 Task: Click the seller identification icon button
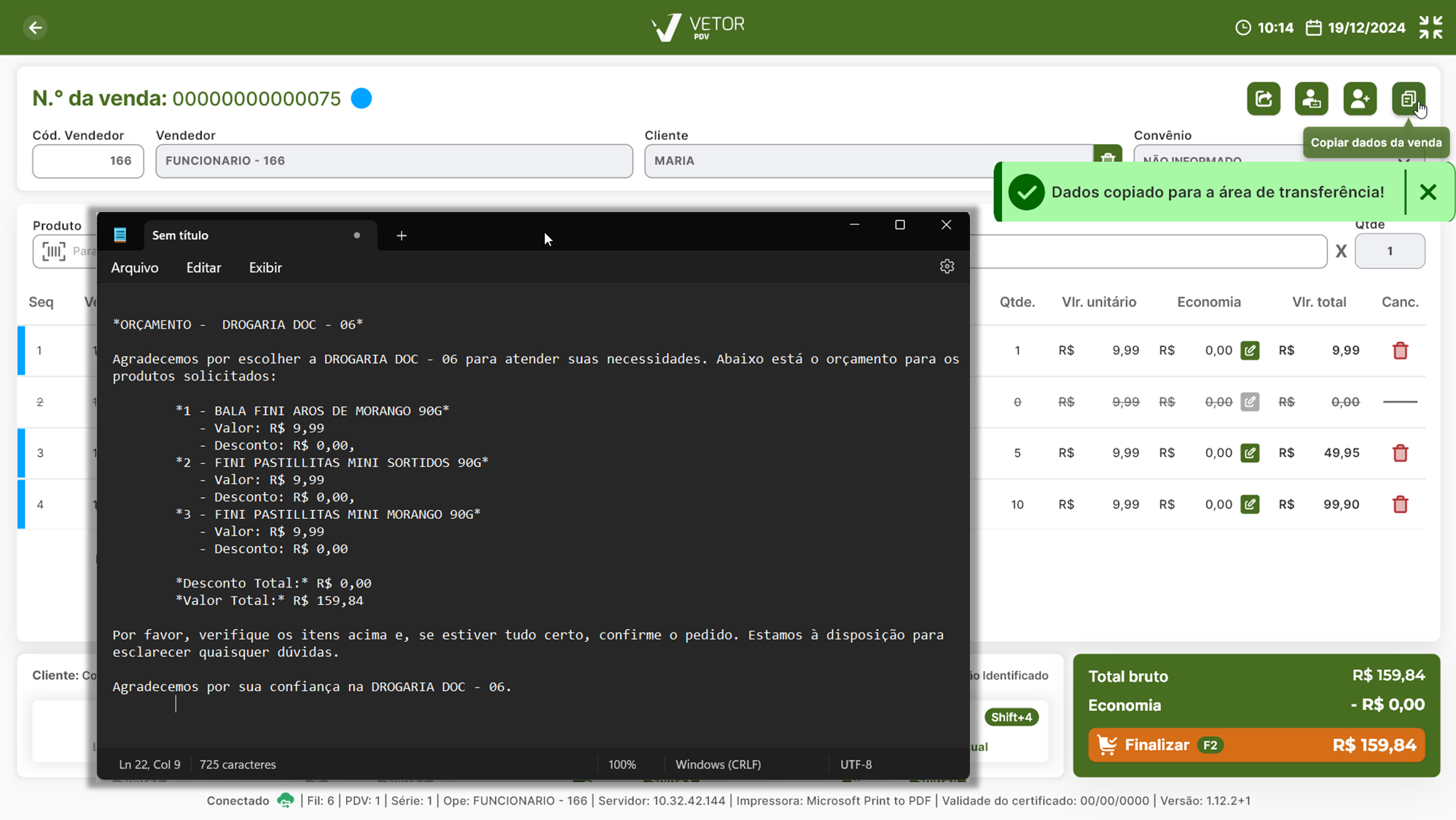point(1312,98)
